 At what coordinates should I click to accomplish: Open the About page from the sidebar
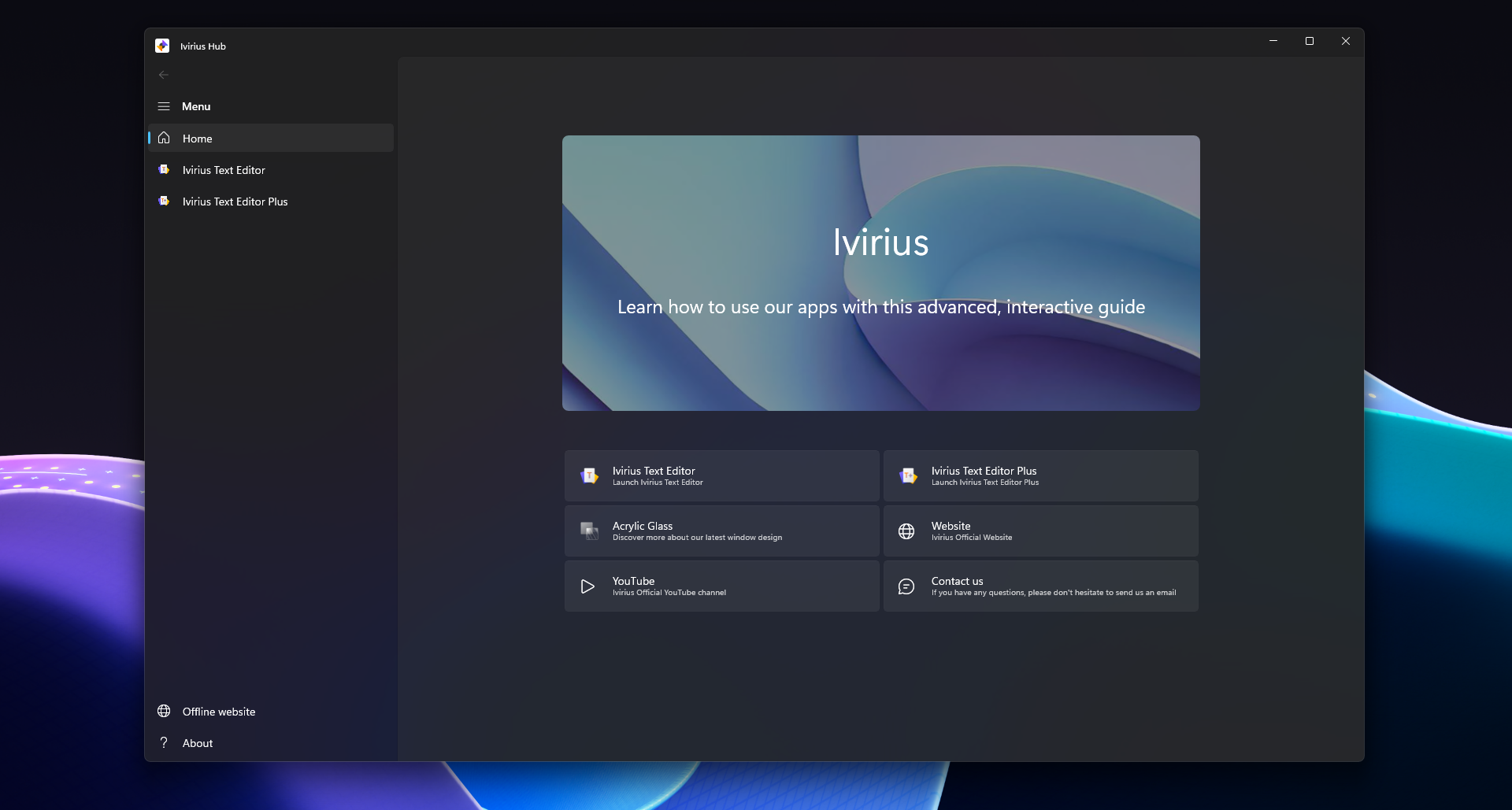click(x=196, y=742)
